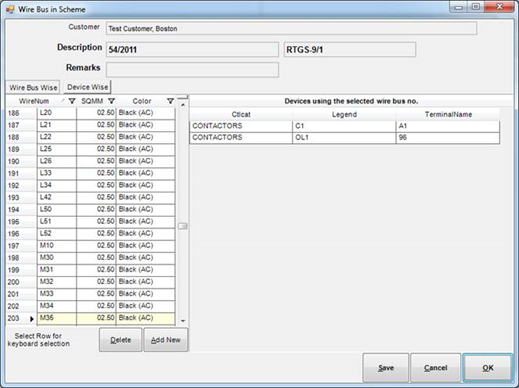Click the scroll down arrow of wire list

[x=183, y=321]
